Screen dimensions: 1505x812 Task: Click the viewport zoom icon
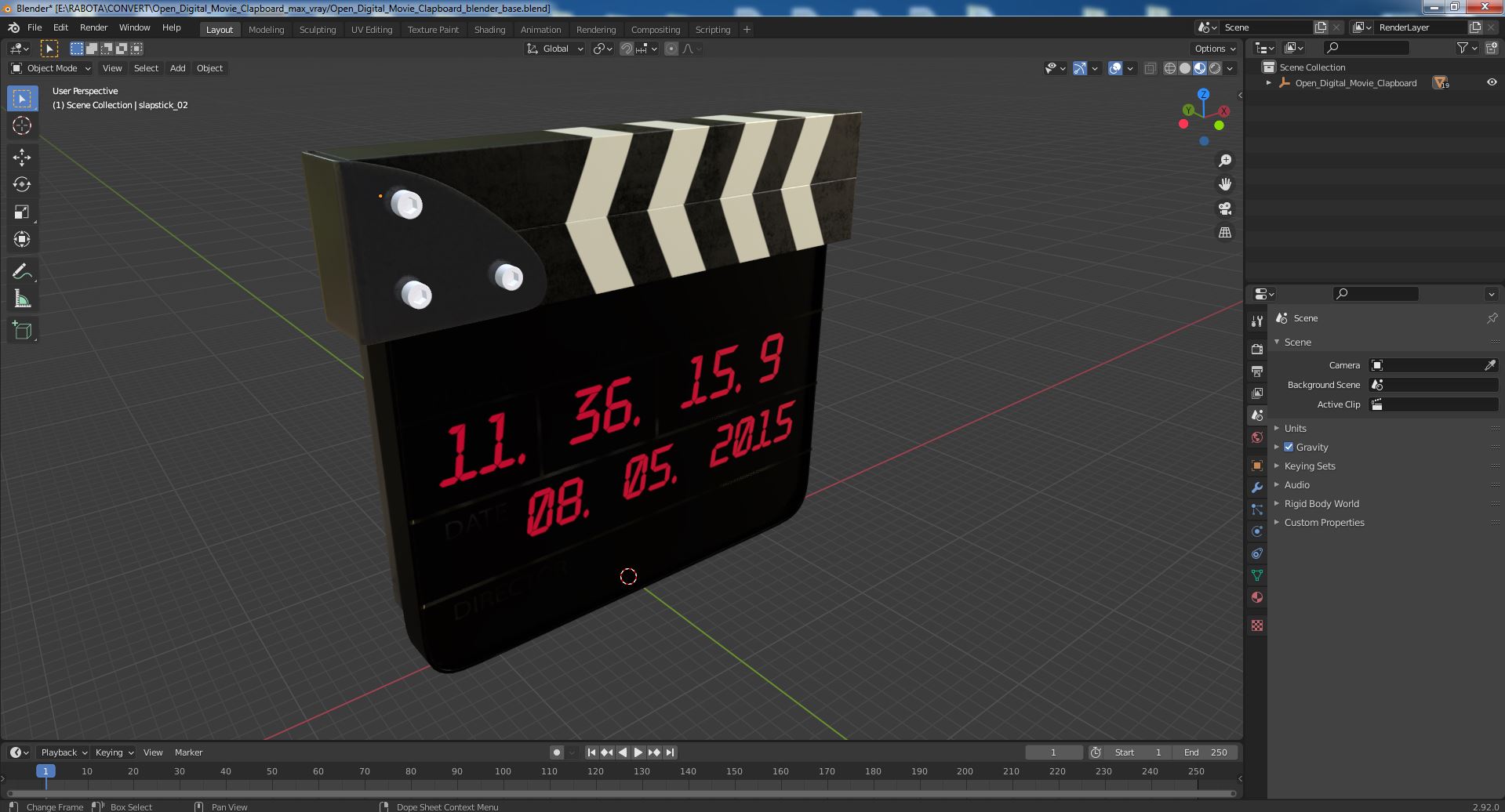(1224, 161)
